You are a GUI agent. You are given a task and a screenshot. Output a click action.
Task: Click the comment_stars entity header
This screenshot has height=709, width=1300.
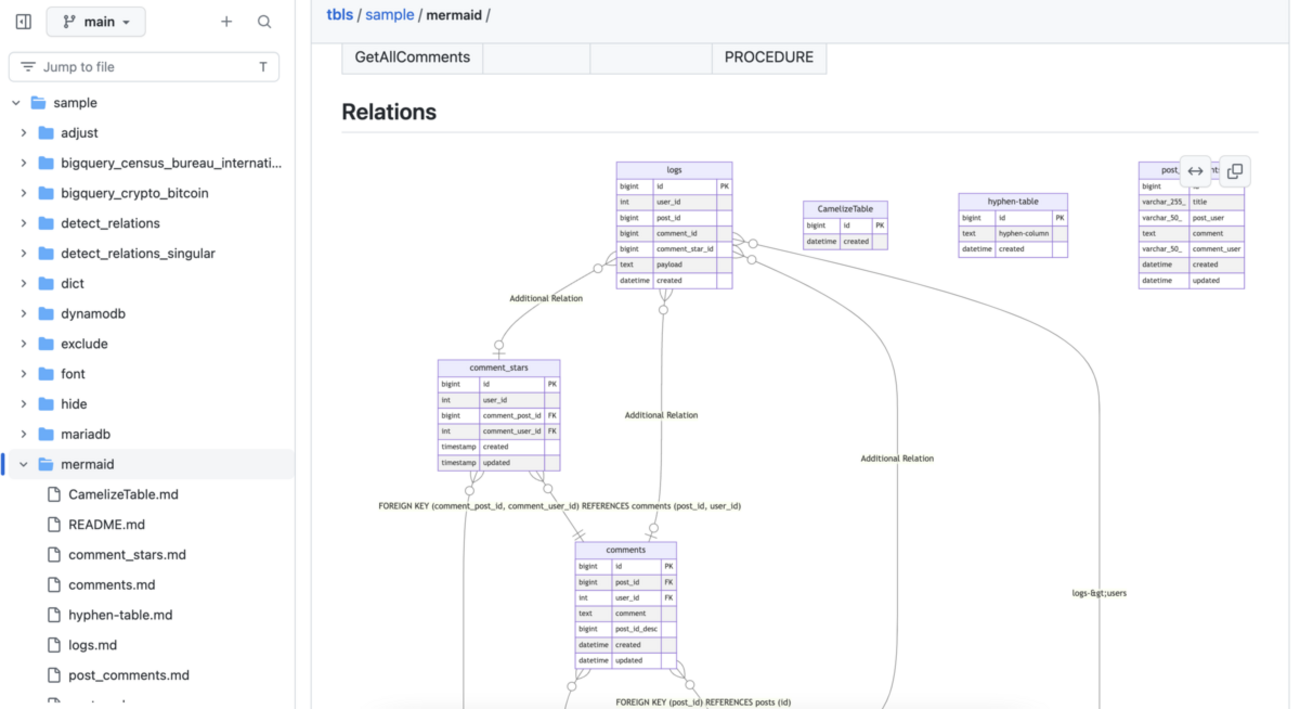pyautogui.click(x=499, y=368)
